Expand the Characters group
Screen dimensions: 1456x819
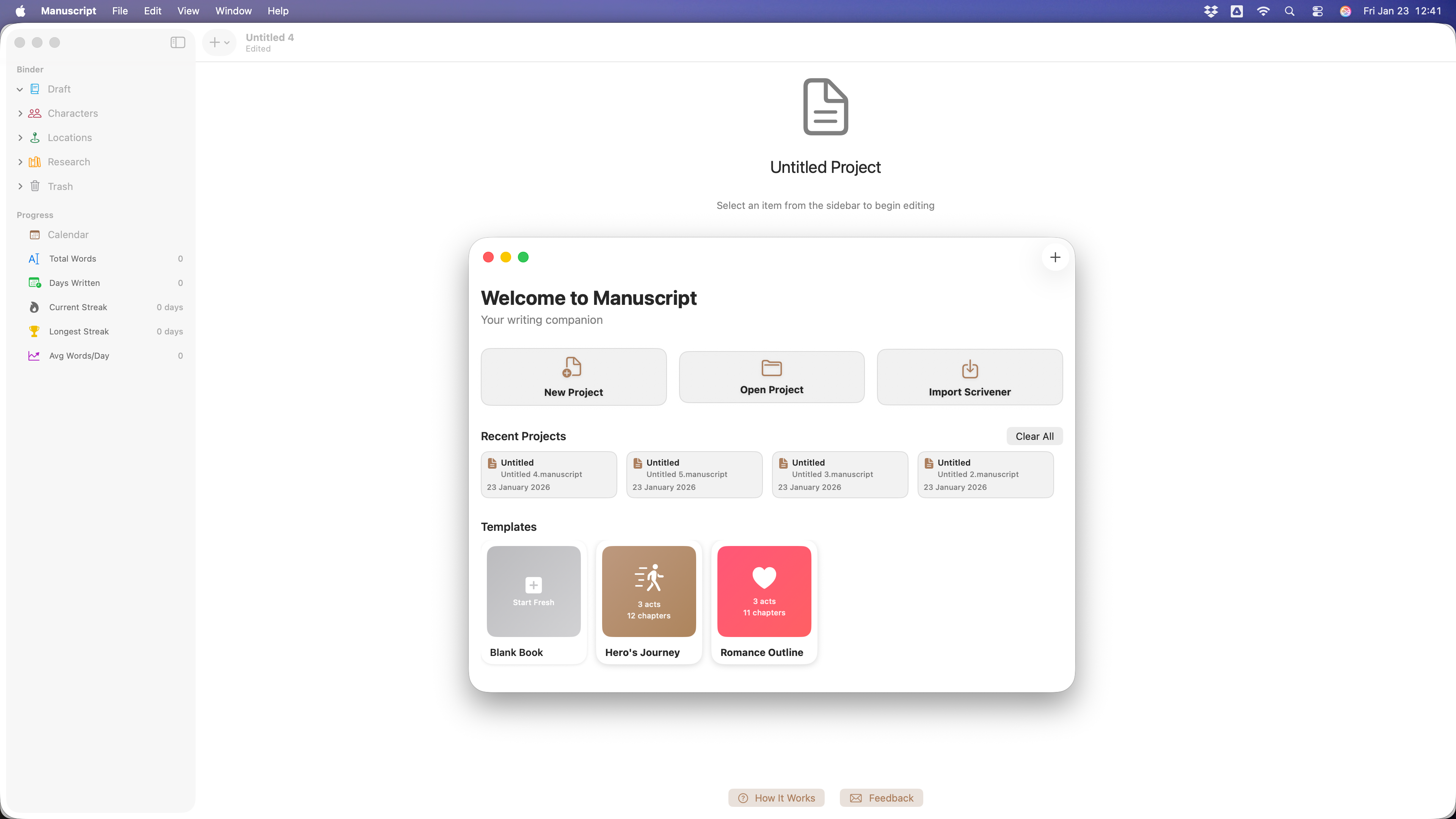pos(20,114)
